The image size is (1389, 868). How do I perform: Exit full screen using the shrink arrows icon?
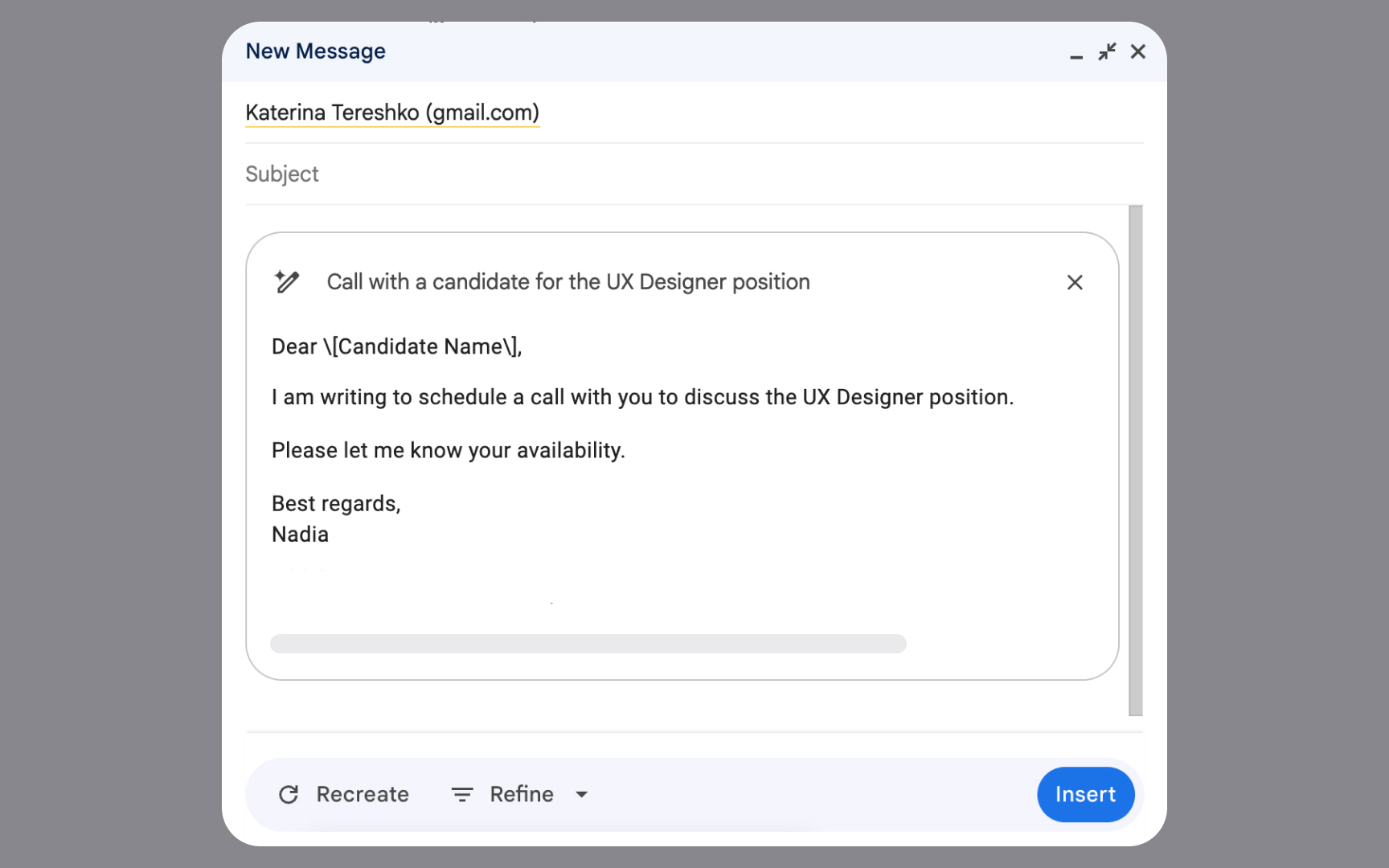coord(1107,51)
